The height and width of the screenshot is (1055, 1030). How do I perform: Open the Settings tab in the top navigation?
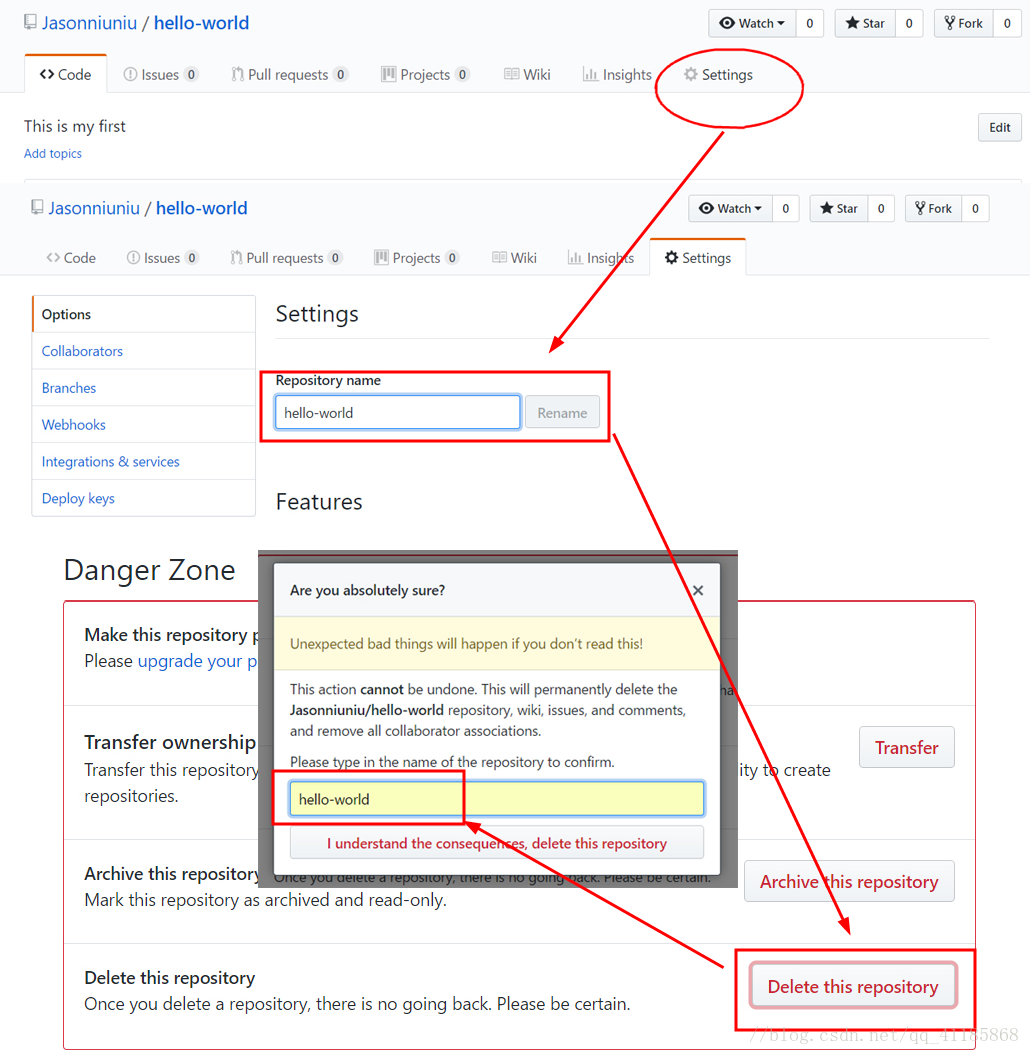pos(719,75)
